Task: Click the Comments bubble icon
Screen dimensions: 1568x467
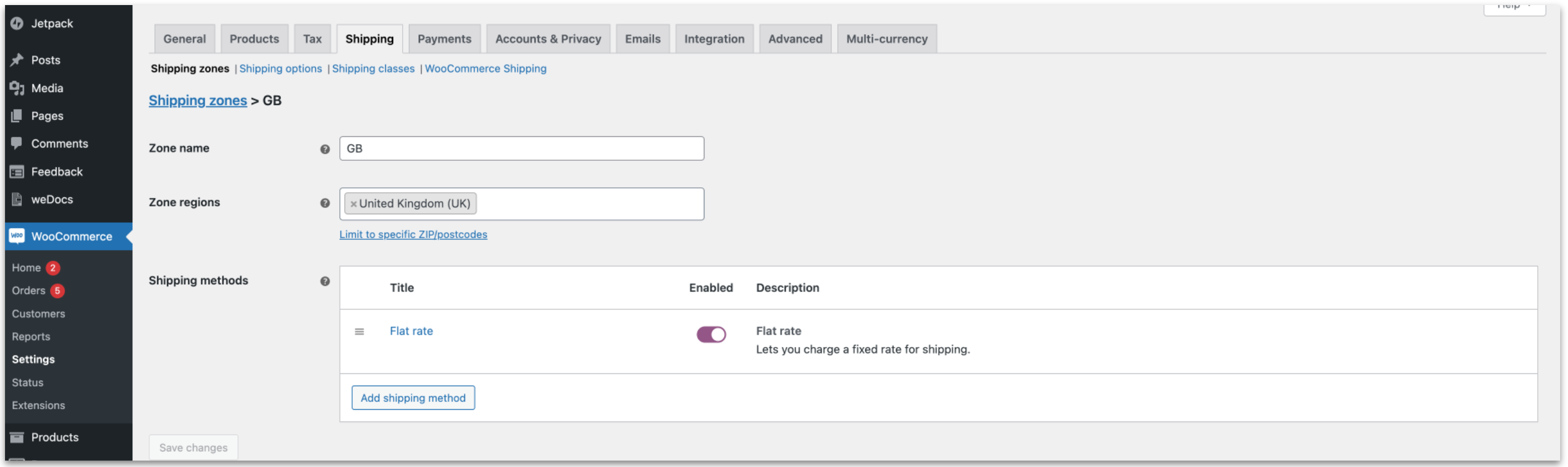Action: click(17, 144)
